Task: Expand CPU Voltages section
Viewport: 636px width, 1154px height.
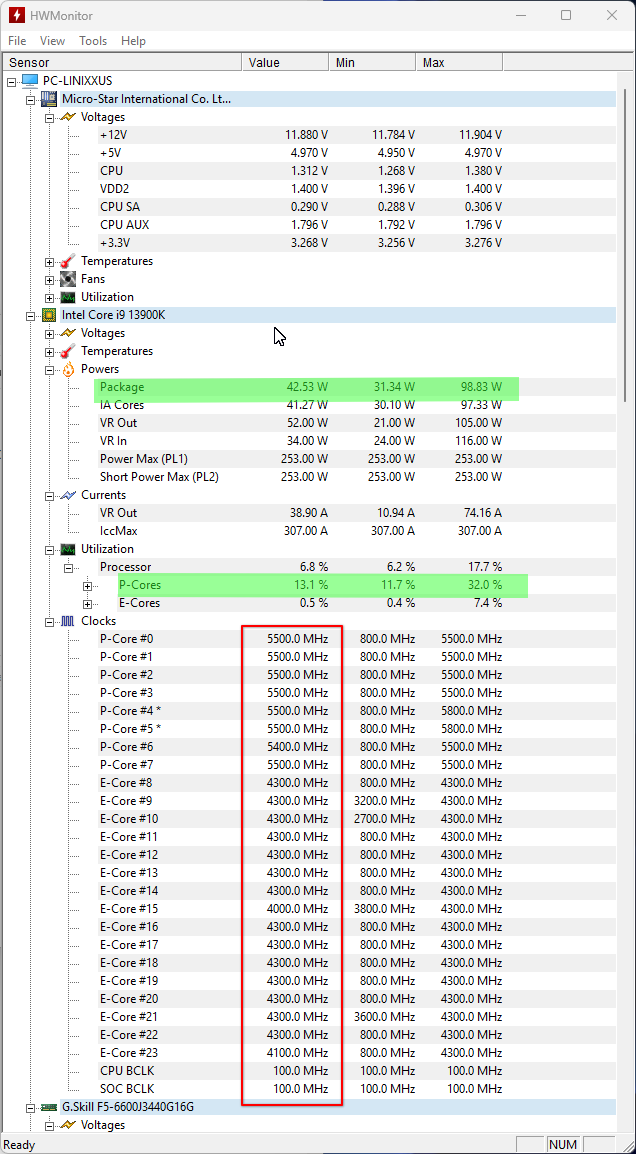Action: (49, 333)
